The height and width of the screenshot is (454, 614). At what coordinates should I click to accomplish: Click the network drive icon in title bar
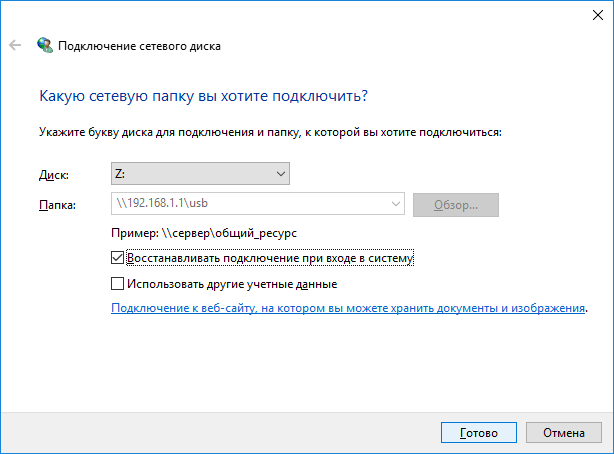click(x=45, y=45)
